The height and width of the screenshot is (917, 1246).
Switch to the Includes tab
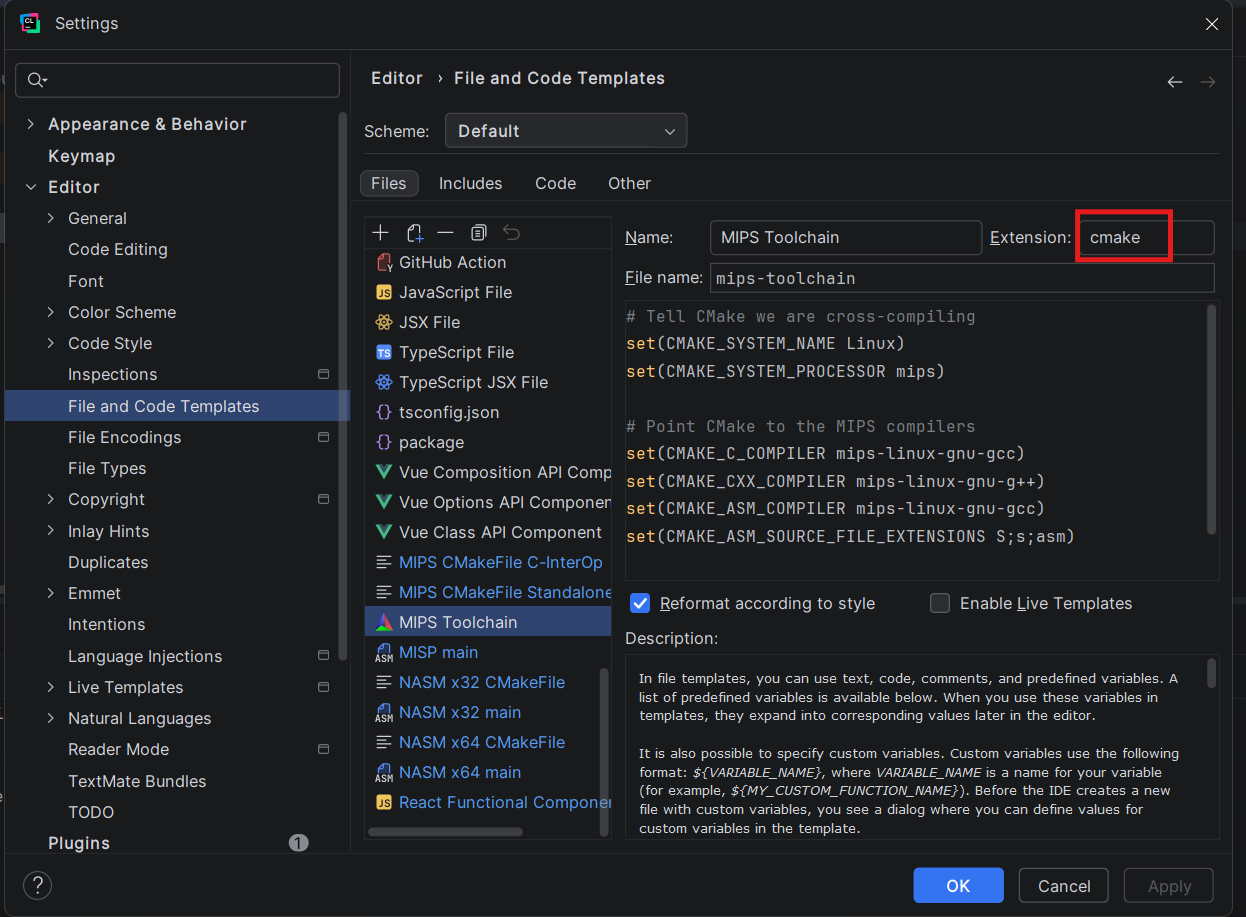(x=470, y=183)
